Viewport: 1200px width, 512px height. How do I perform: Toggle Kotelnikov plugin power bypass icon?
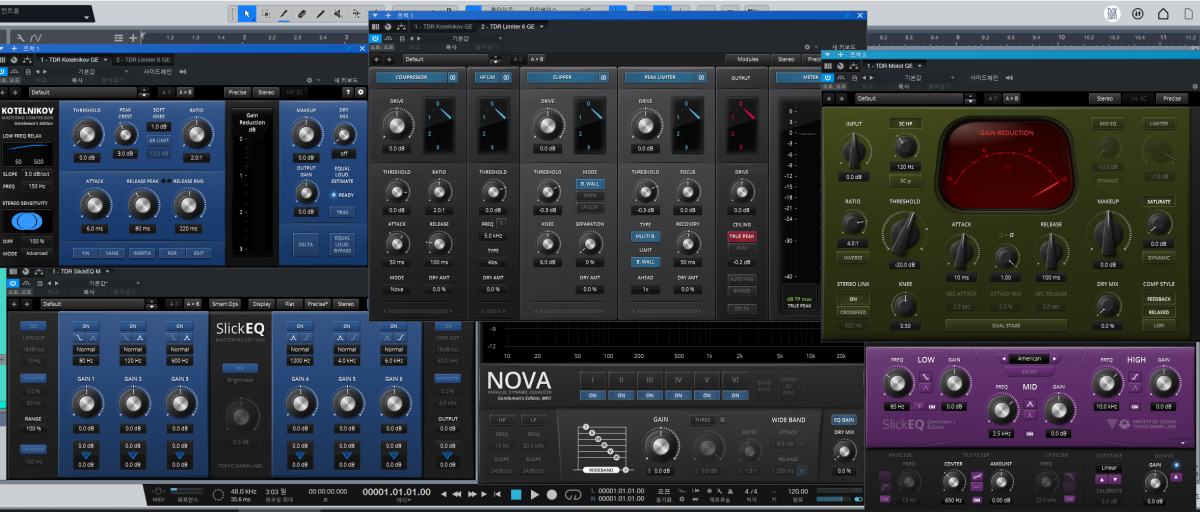3,71
